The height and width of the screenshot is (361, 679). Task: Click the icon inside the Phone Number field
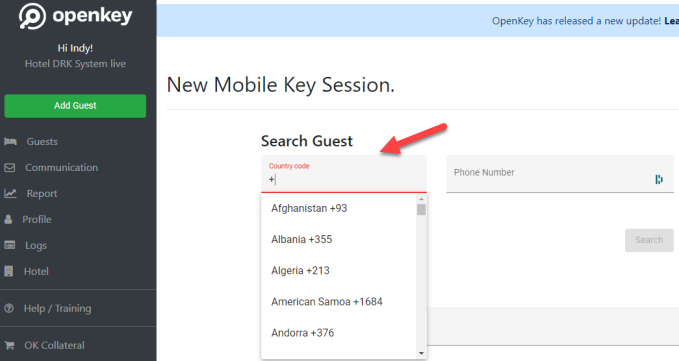click(659, 179)
